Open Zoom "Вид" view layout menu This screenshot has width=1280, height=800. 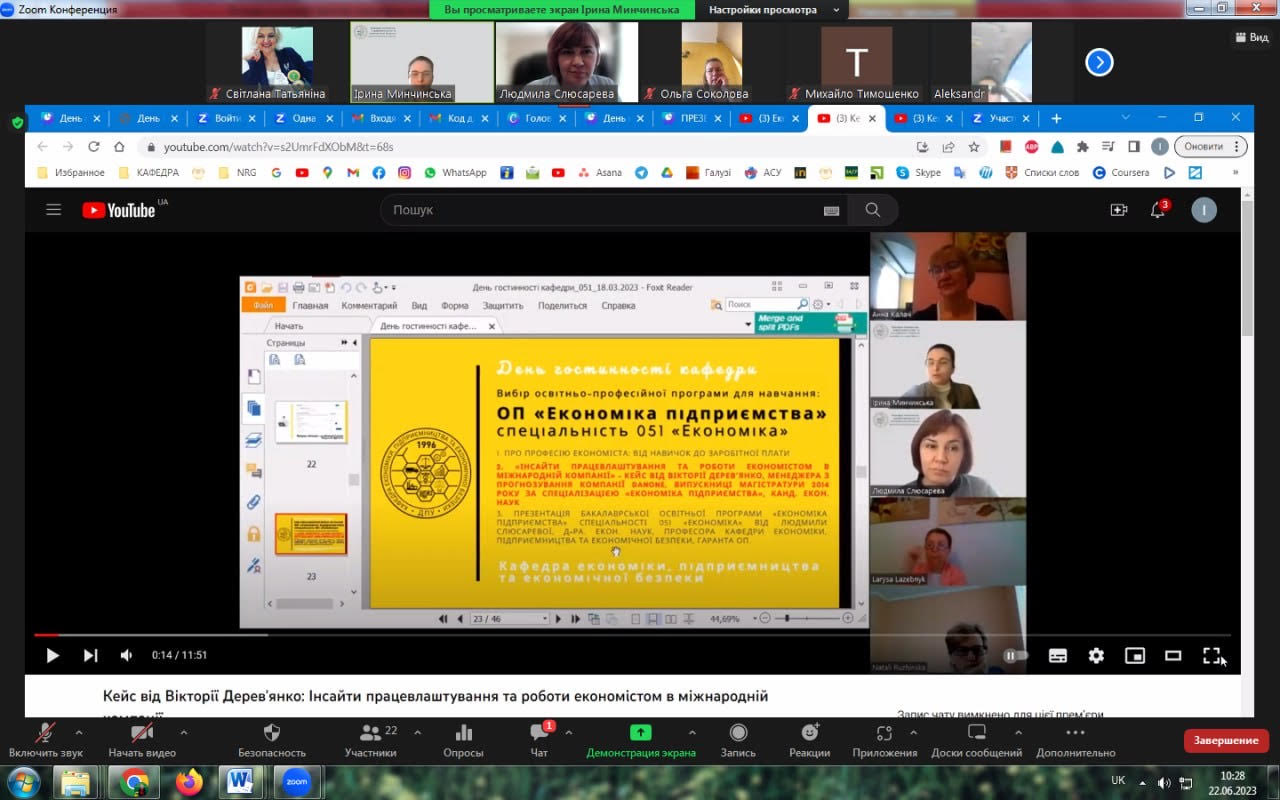click(x=1251, y=37)
